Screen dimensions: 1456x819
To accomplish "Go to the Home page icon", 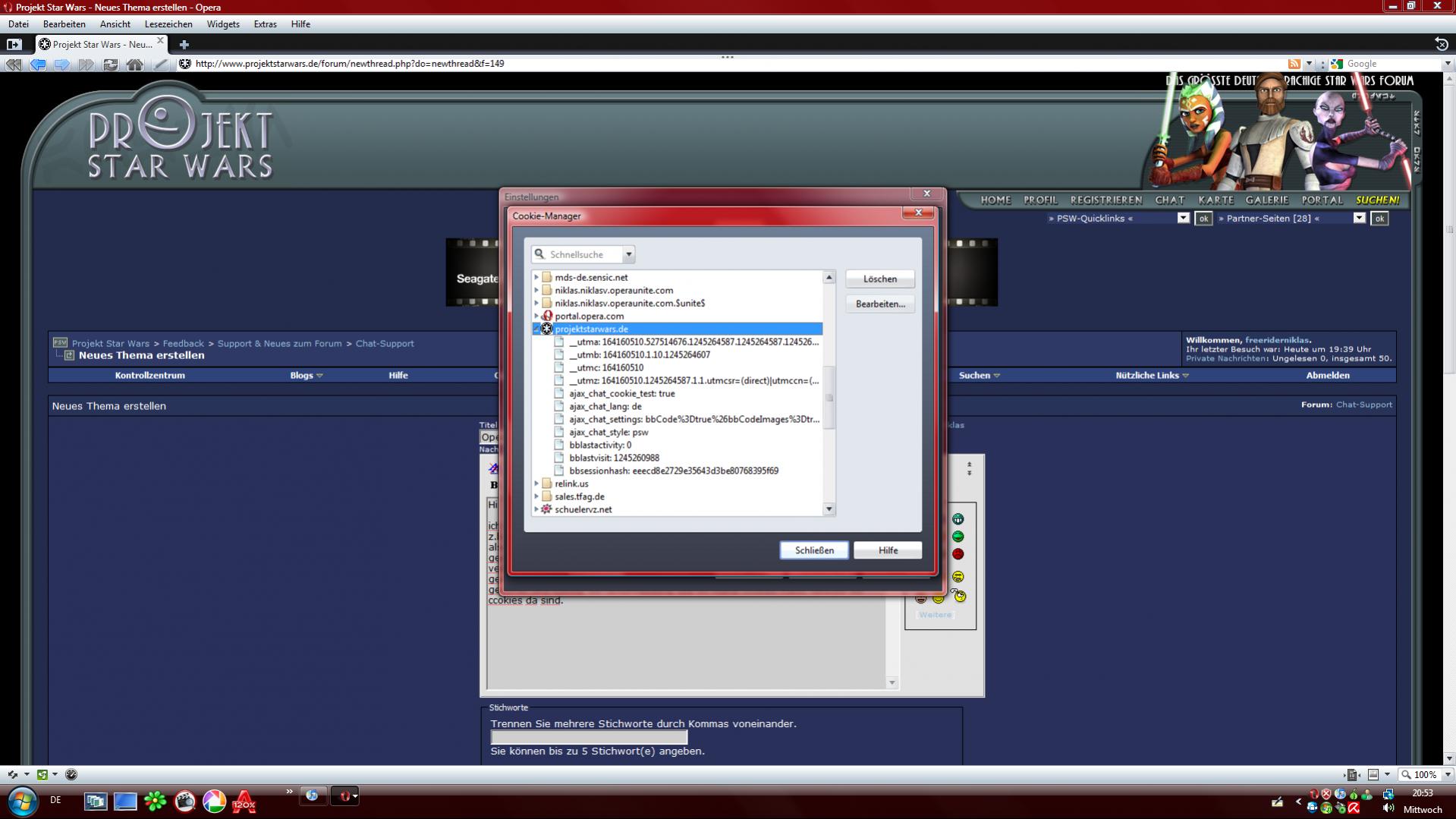I will pos(135,65).
